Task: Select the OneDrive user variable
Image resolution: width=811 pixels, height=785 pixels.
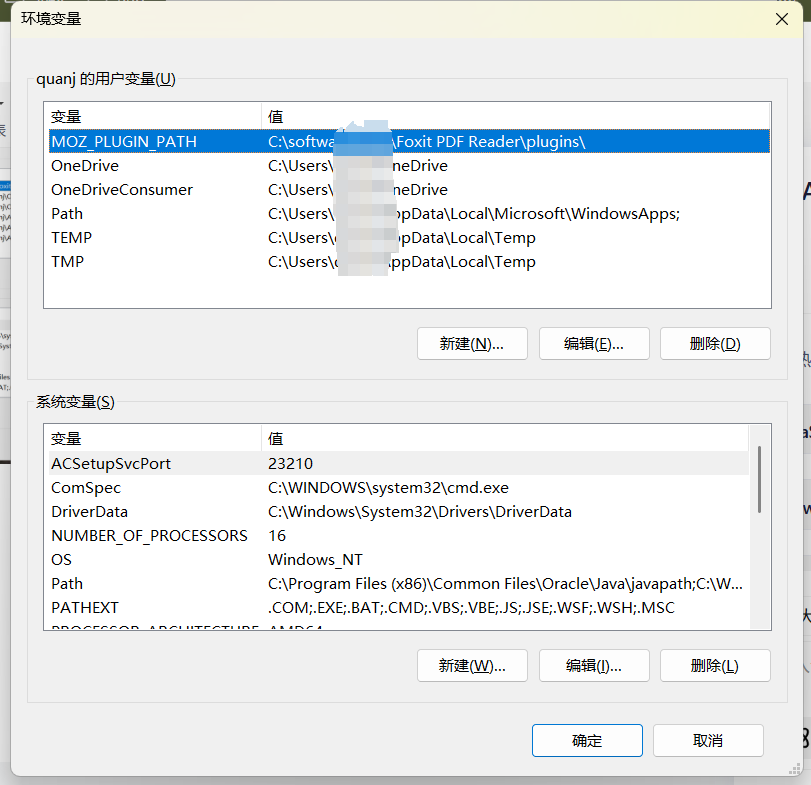Action: click(x=150, y=165)
